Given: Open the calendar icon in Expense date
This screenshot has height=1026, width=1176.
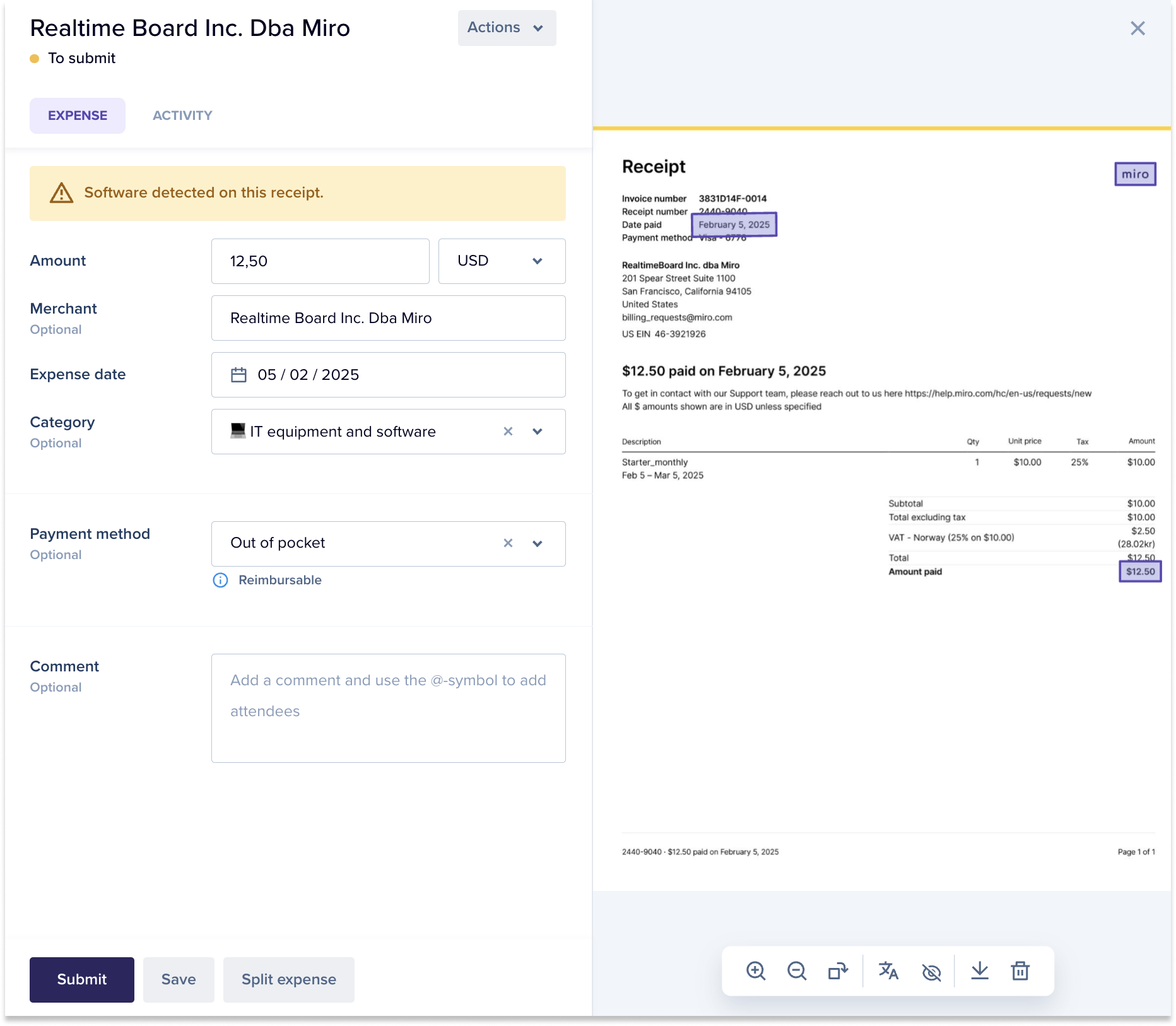Looking at the screenshot, I should coord(238,375).
